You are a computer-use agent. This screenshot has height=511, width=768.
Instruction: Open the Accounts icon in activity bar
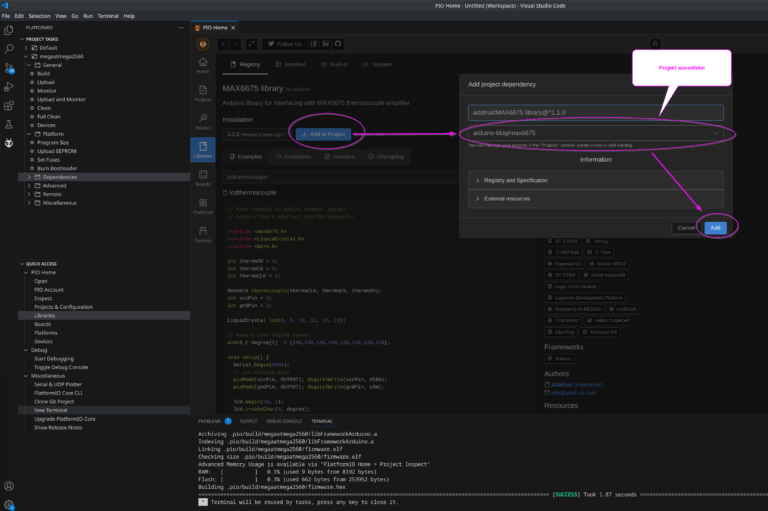click(9, 486)
